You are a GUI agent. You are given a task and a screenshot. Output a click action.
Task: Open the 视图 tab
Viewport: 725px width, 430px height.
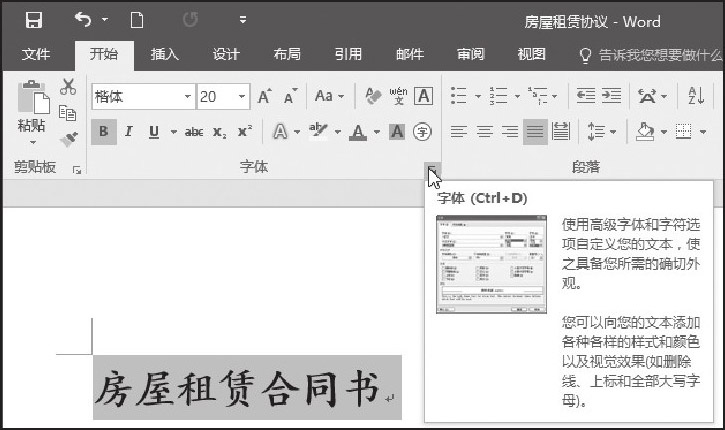(x=532, y=54)
